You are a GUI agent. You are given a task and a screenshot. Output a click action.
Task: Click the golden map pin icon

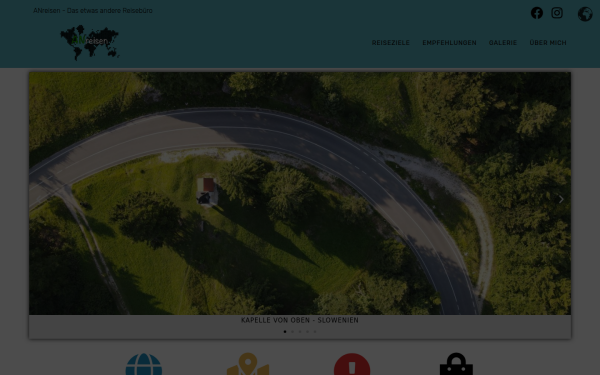(248, 364)
